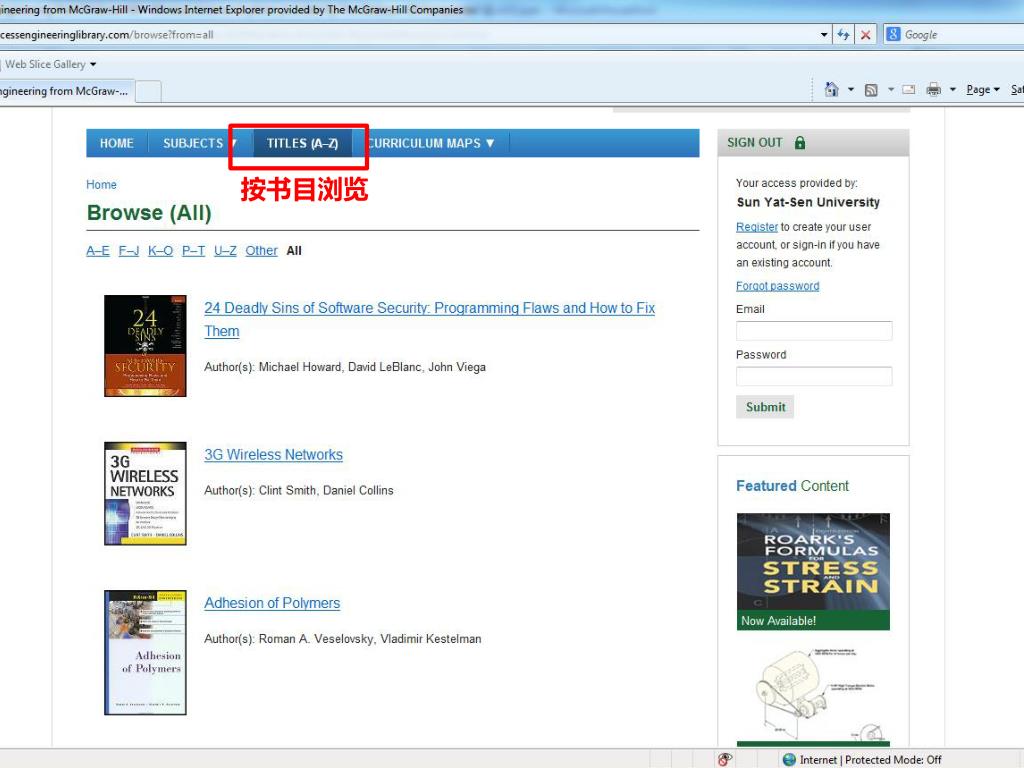The width and height of the screenshot is (1024, 768).
Task: Select the Engineering from McGraw browser tab
Action: click(x=65, y=91)
